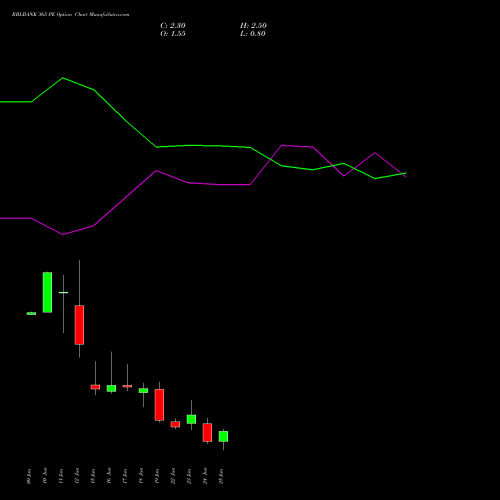This screenshot has height=500, width=500.
Task: Click the RBLBANK 365 PE Options chart title
Action: coord(70,15)
